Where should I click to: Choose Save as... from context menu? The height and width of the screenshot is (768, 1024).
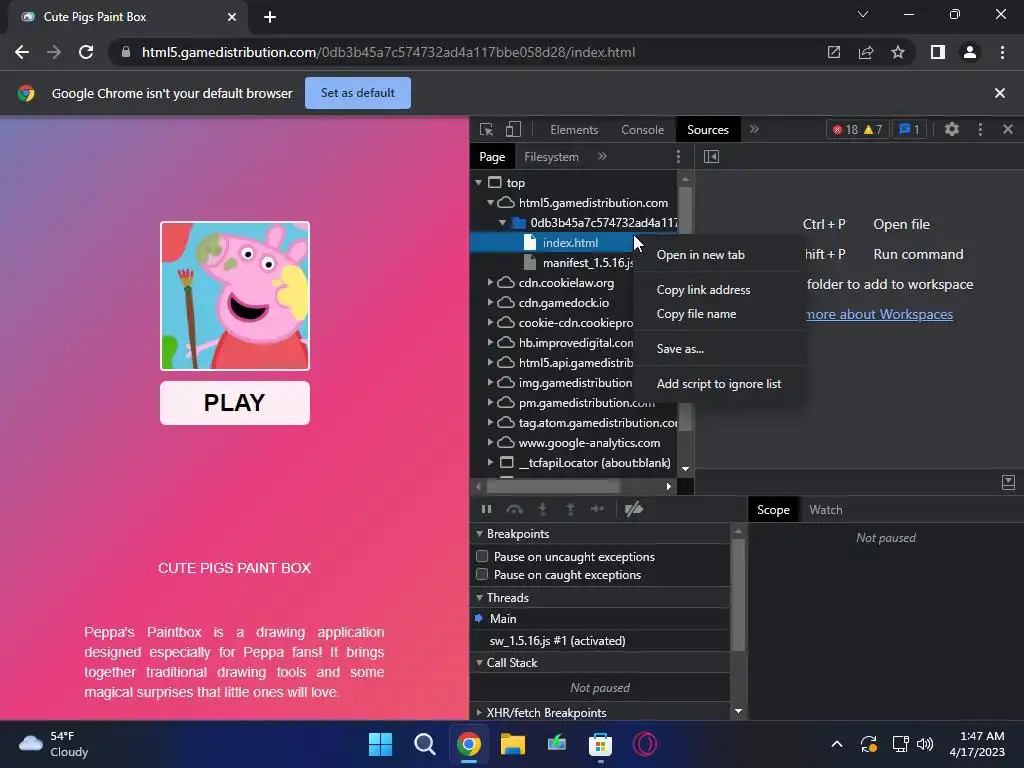click(x=718, y=349)
